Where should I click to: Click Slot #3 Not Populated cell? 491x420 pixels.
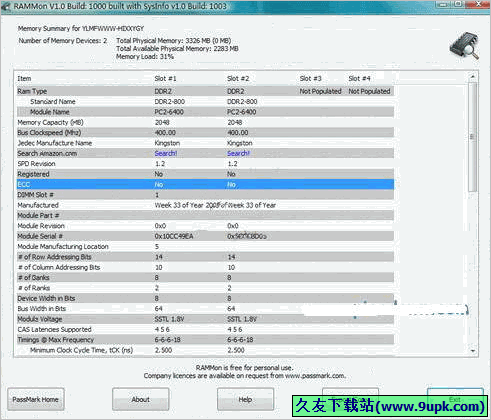[x=320, y=91]
